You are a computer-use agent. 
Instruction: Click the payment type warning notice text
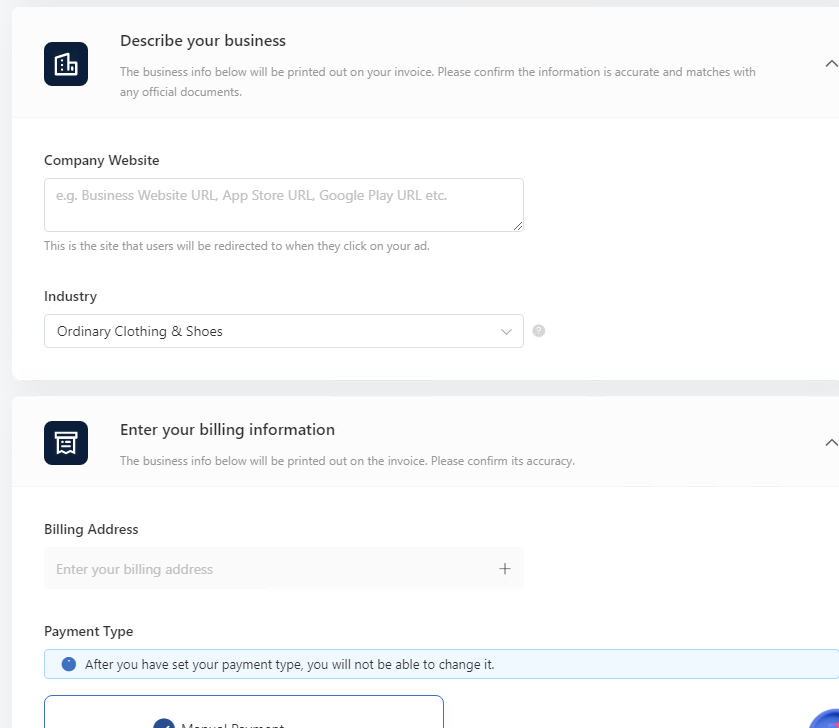tap(289, 664)
